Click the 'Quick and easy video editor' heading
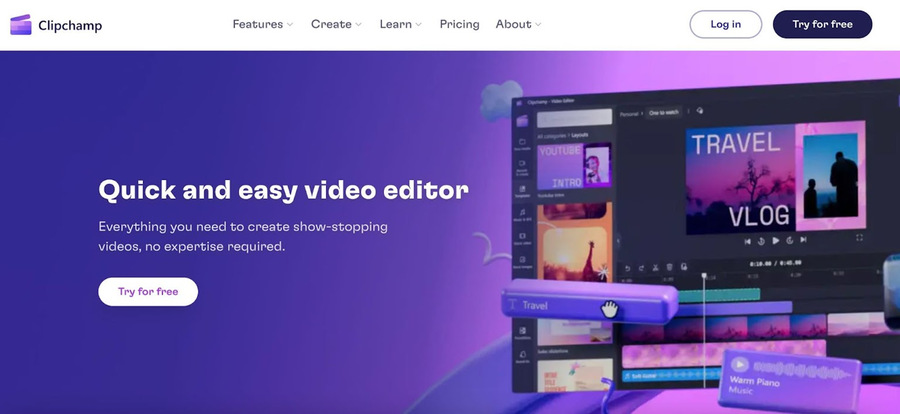900x414 pixels. pos(284,190)
